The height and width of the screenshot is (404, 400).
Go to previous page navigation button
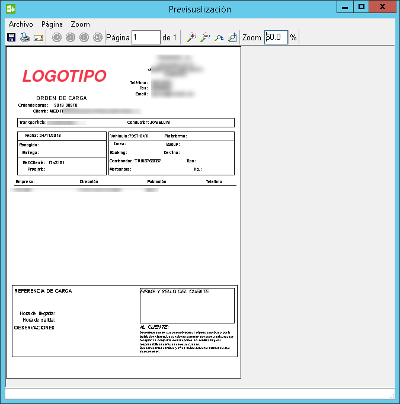point(70,37)
